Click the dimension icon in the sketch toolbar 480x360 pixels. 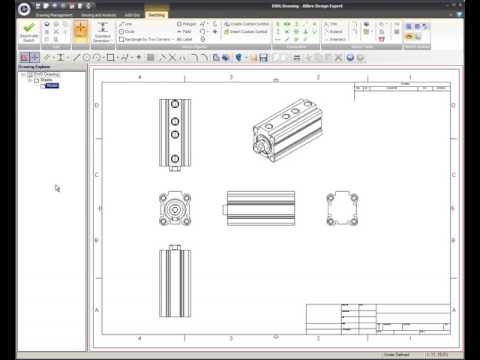pyautogui.click(x=60, y=58)
